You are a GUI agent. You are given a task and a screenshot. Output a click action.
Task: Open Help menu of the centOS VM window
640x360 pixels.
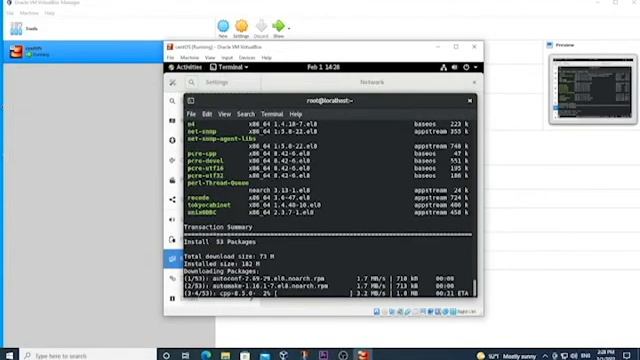coord(267,58)
